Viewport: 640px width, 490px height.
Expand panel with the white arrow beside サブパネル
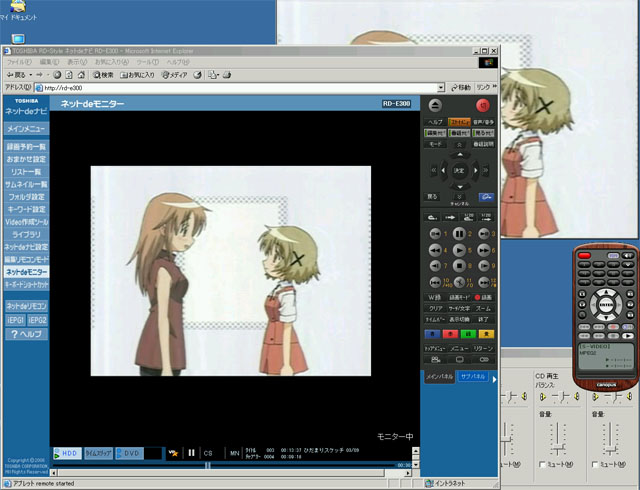pyautogui.click(x=494, y=379)
